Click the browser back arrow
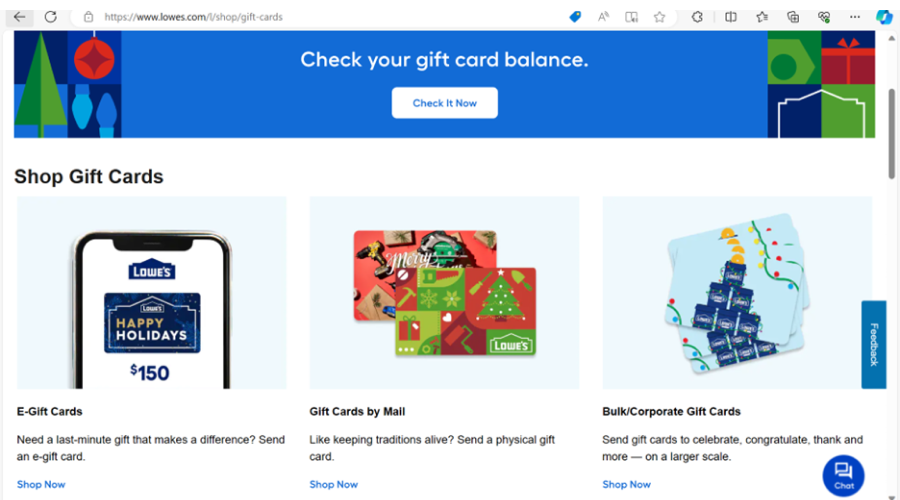Image resolution: width=900 pixels, height=500 pixels. (19, 17)
